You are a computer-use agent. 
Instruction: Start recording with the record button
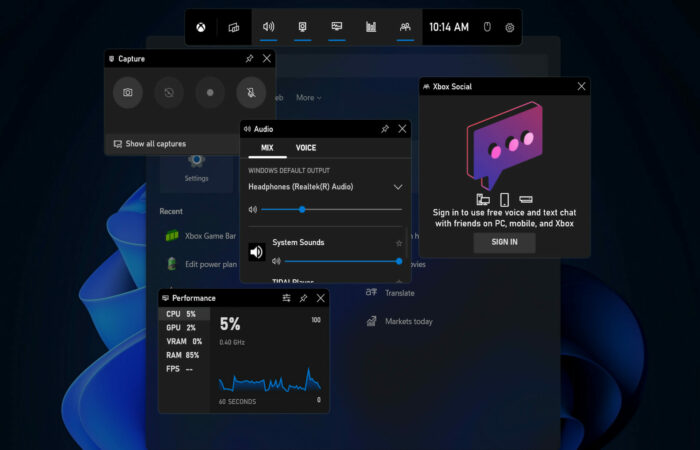(210, 92)
